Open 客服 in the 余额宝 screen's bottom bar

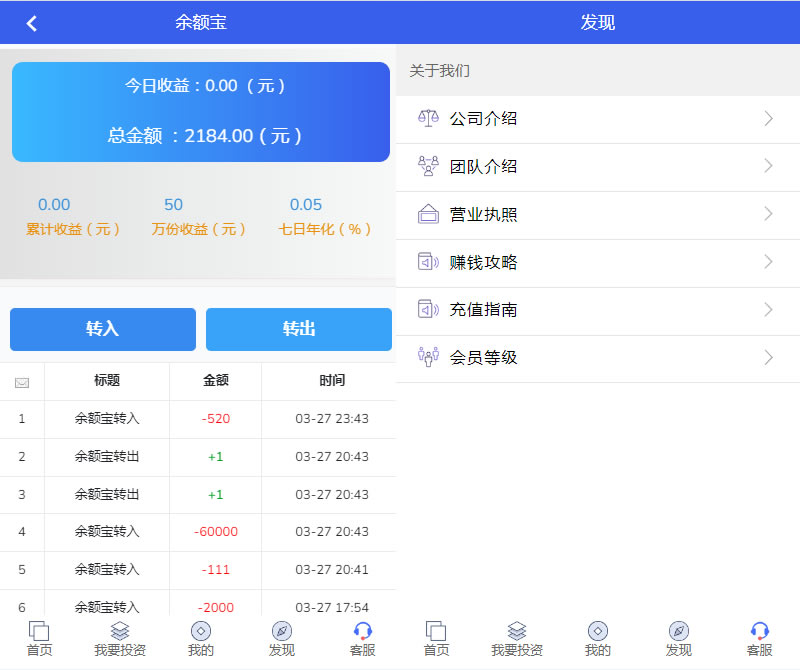click(x=363, y=638)
